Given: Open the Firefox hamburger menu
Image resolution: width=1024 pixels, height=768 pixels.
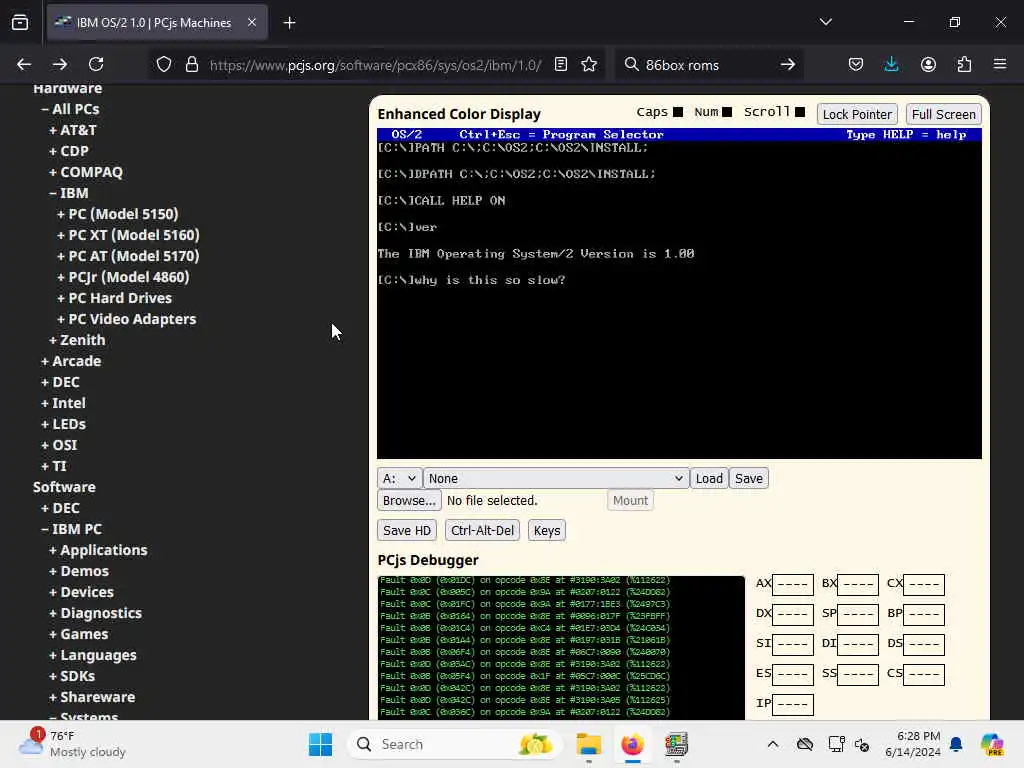Looking at the screenshot, I should coord(1000,64).
